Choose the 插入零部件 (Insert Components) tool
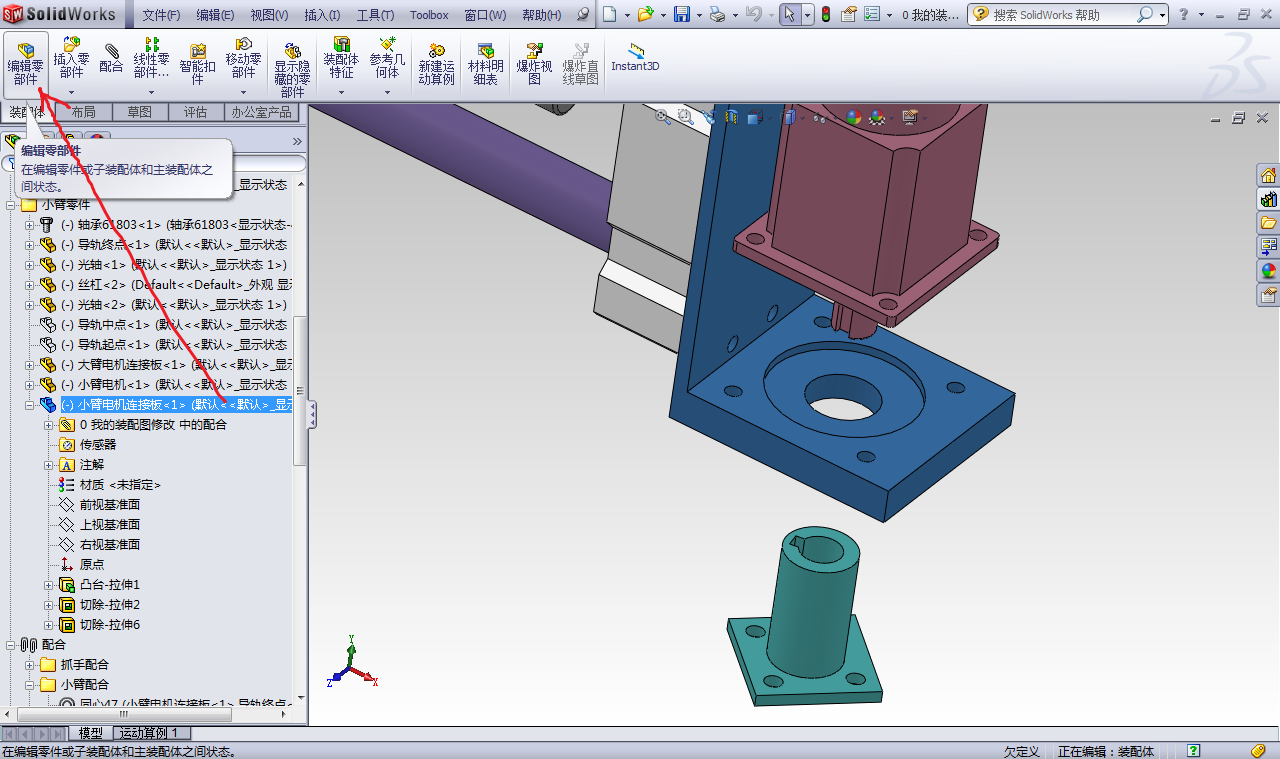The width and height of the screenshot is (1280, 759). 71,58
